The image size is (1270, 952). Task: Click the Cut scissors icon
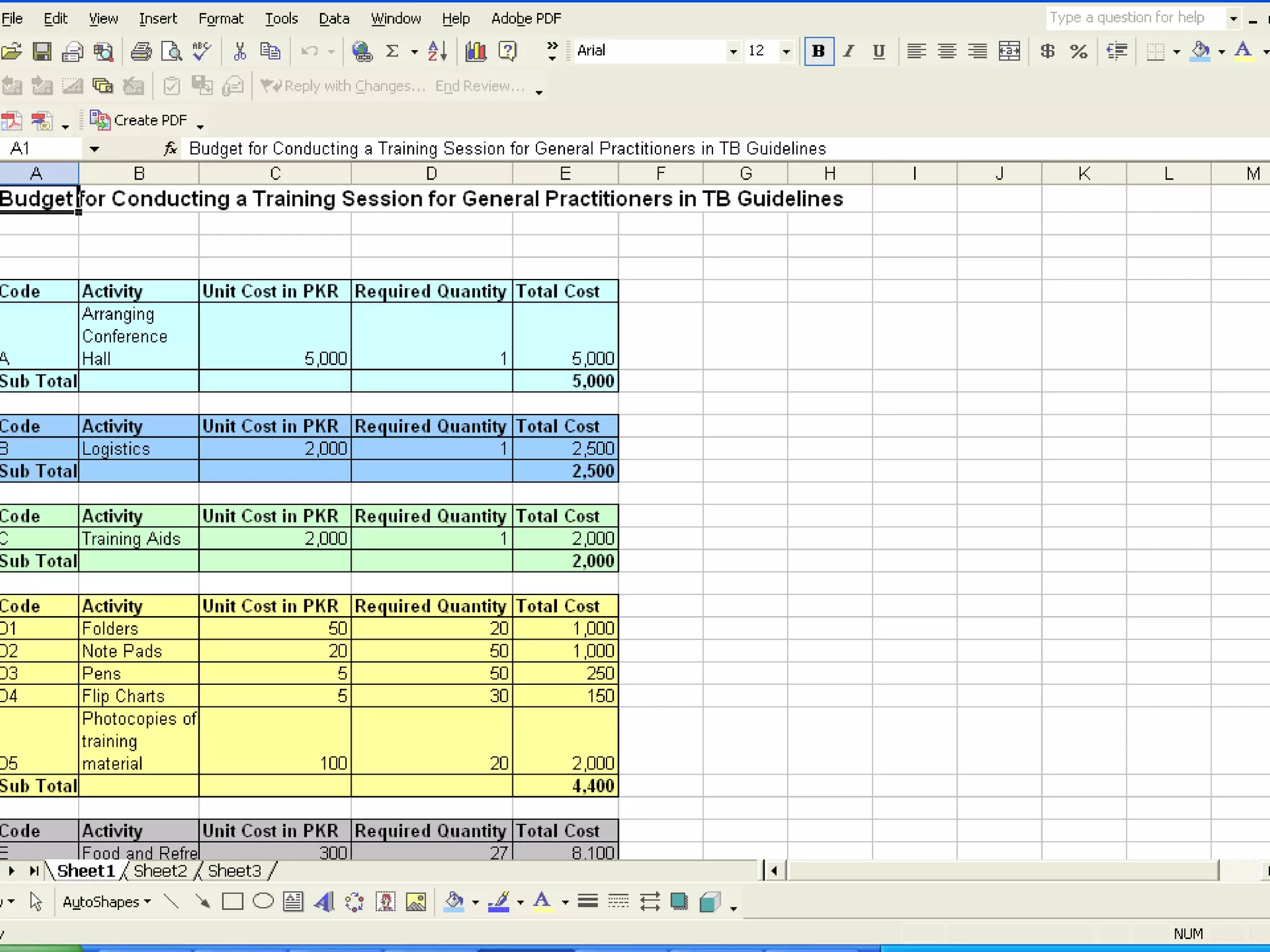tap(239, 51)
